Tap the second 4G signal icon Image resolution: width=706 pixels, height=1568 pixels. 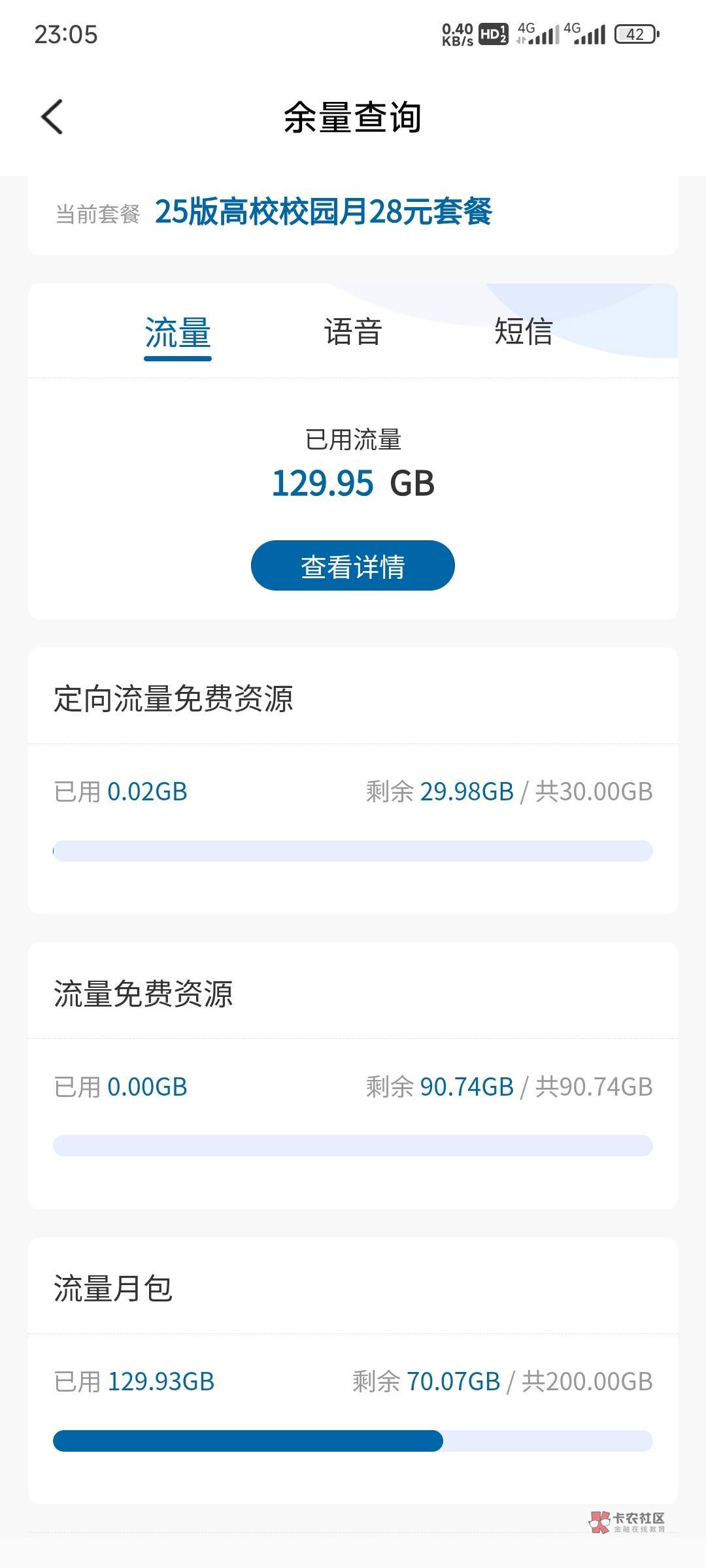pos(584,34)
